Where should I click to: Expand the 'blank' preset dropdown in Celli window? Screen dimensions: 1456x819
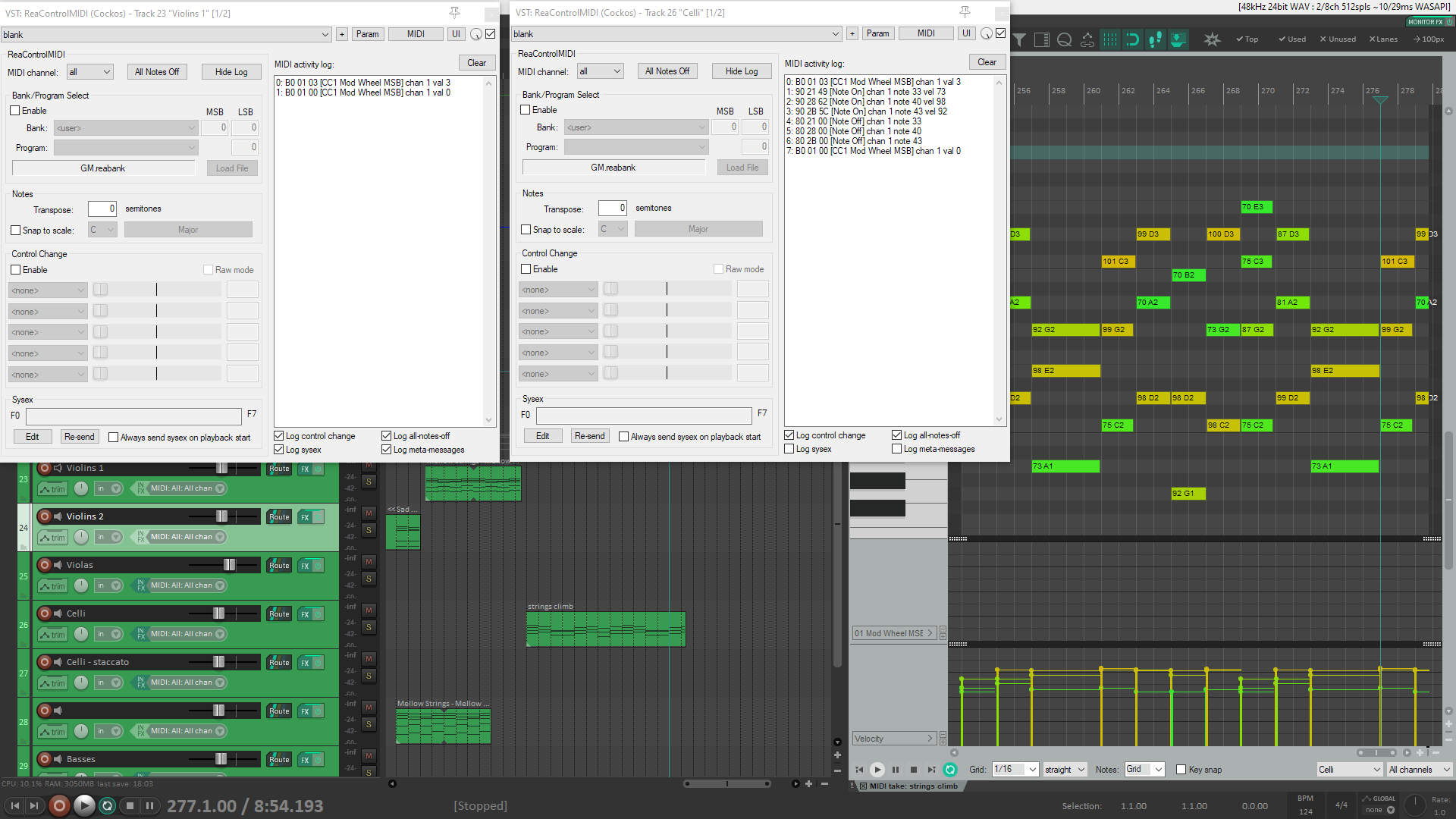pyautogui.click(x=835, y=34)
